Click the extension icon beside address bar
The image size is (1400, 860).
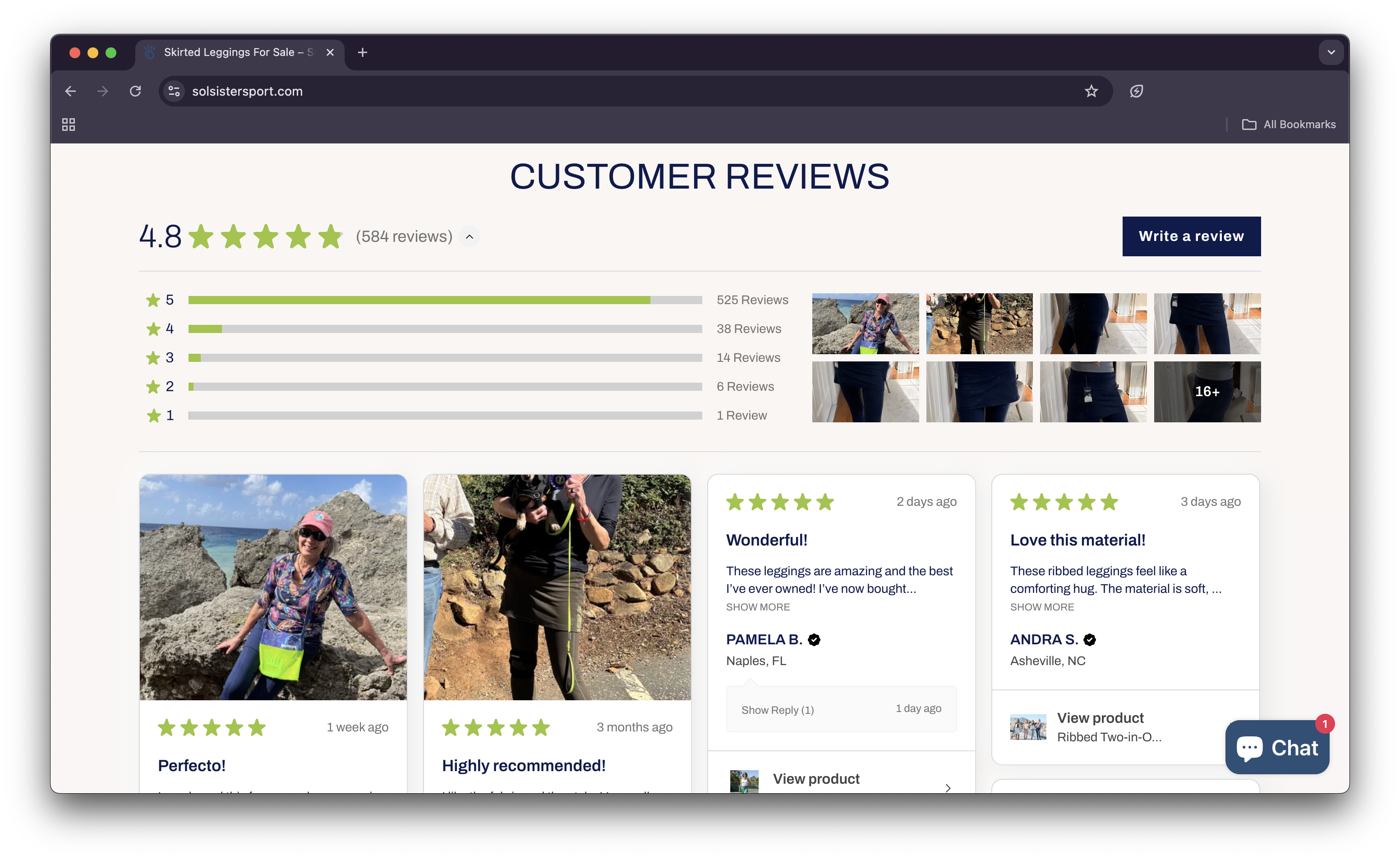click(x=1136, y=91)
